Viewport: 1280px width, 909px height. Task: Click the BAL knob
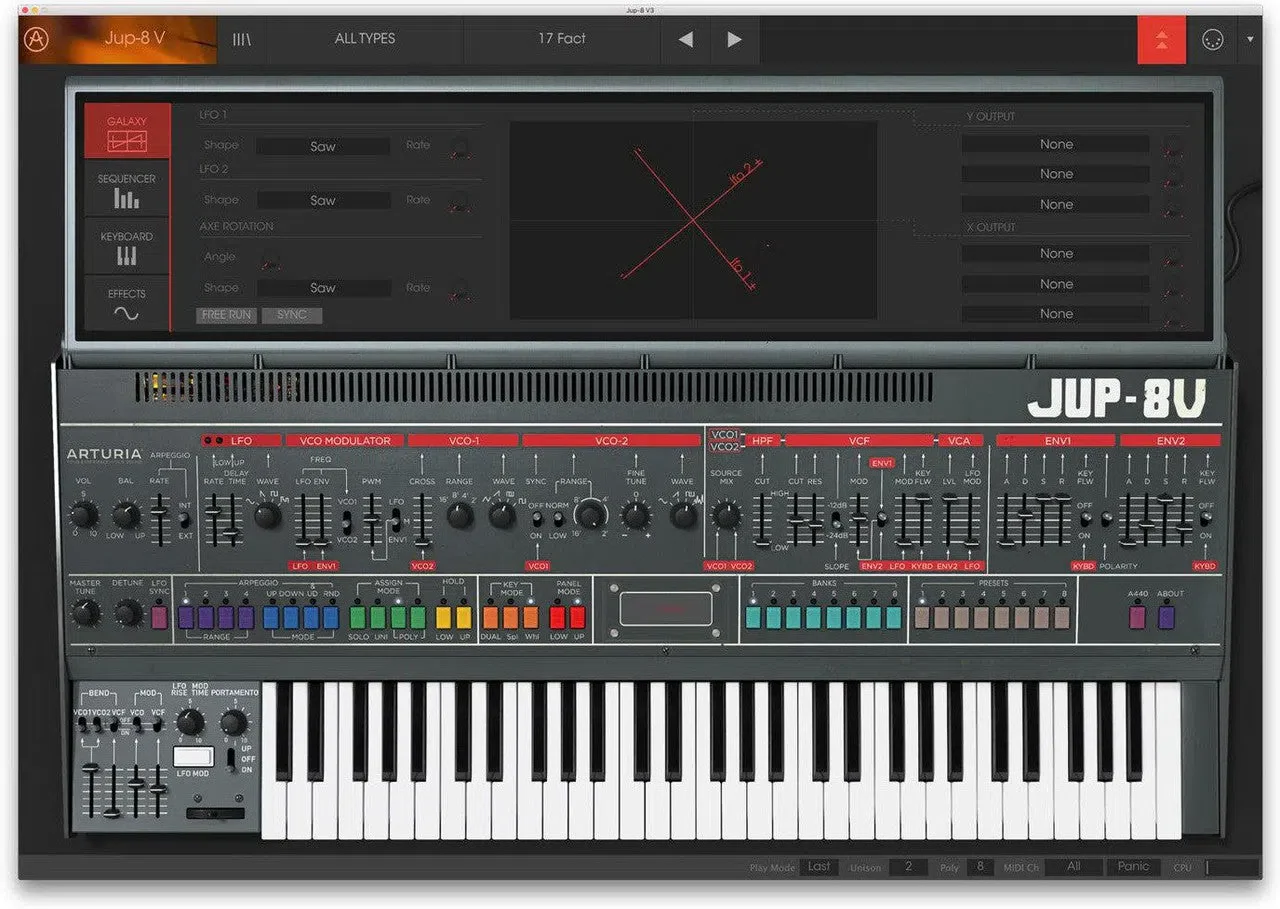125,515
